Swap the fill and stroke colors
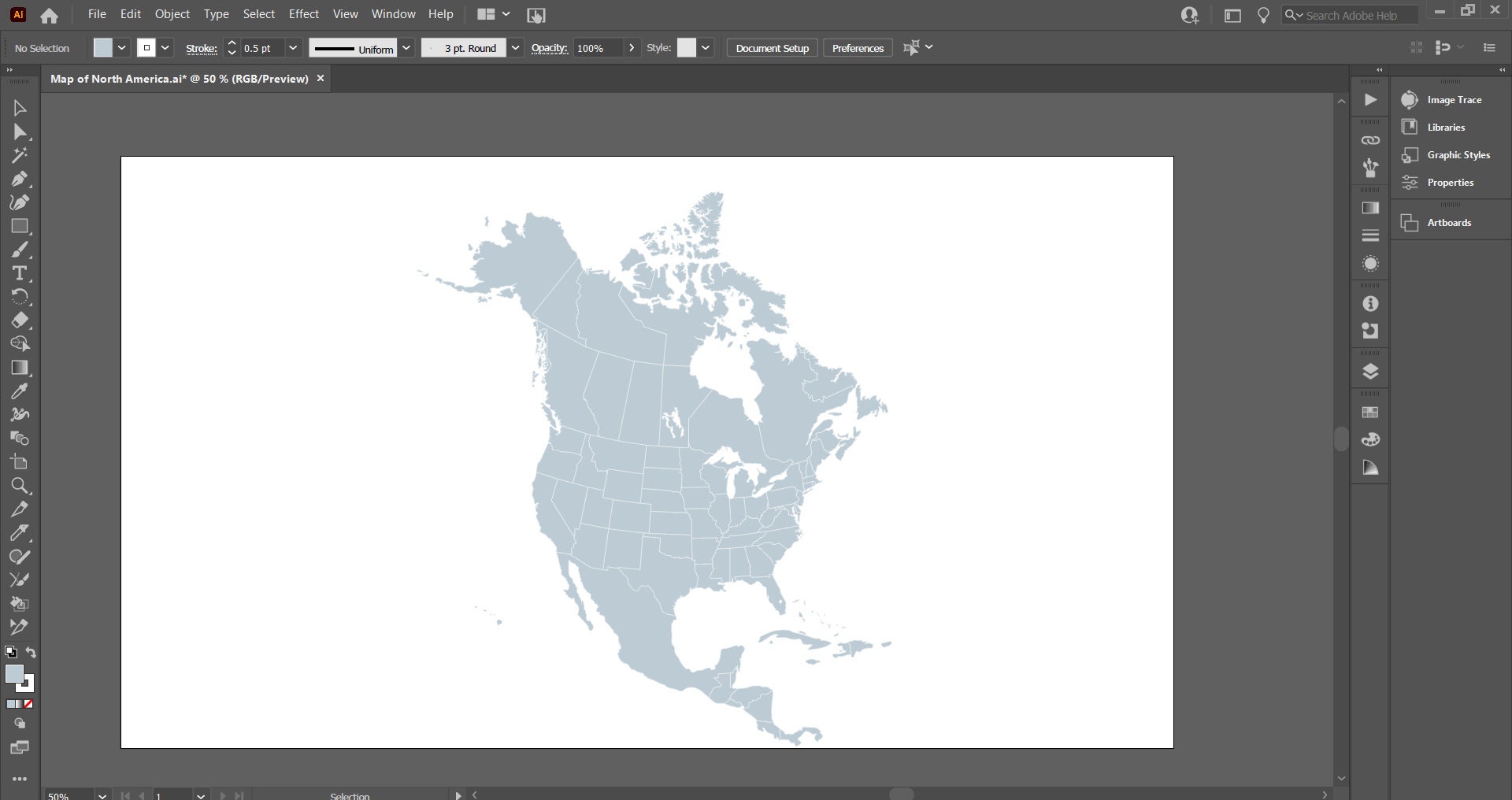This screenshot has height=800, width=1512. (x=30, y=653)
